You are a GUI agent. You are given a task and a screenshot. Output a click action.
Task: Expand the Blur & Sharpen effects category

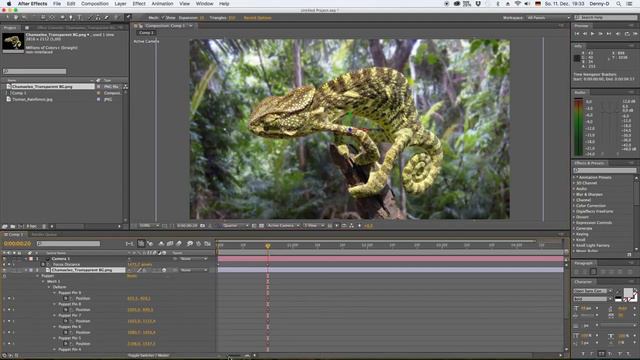(x=573, y=195)
